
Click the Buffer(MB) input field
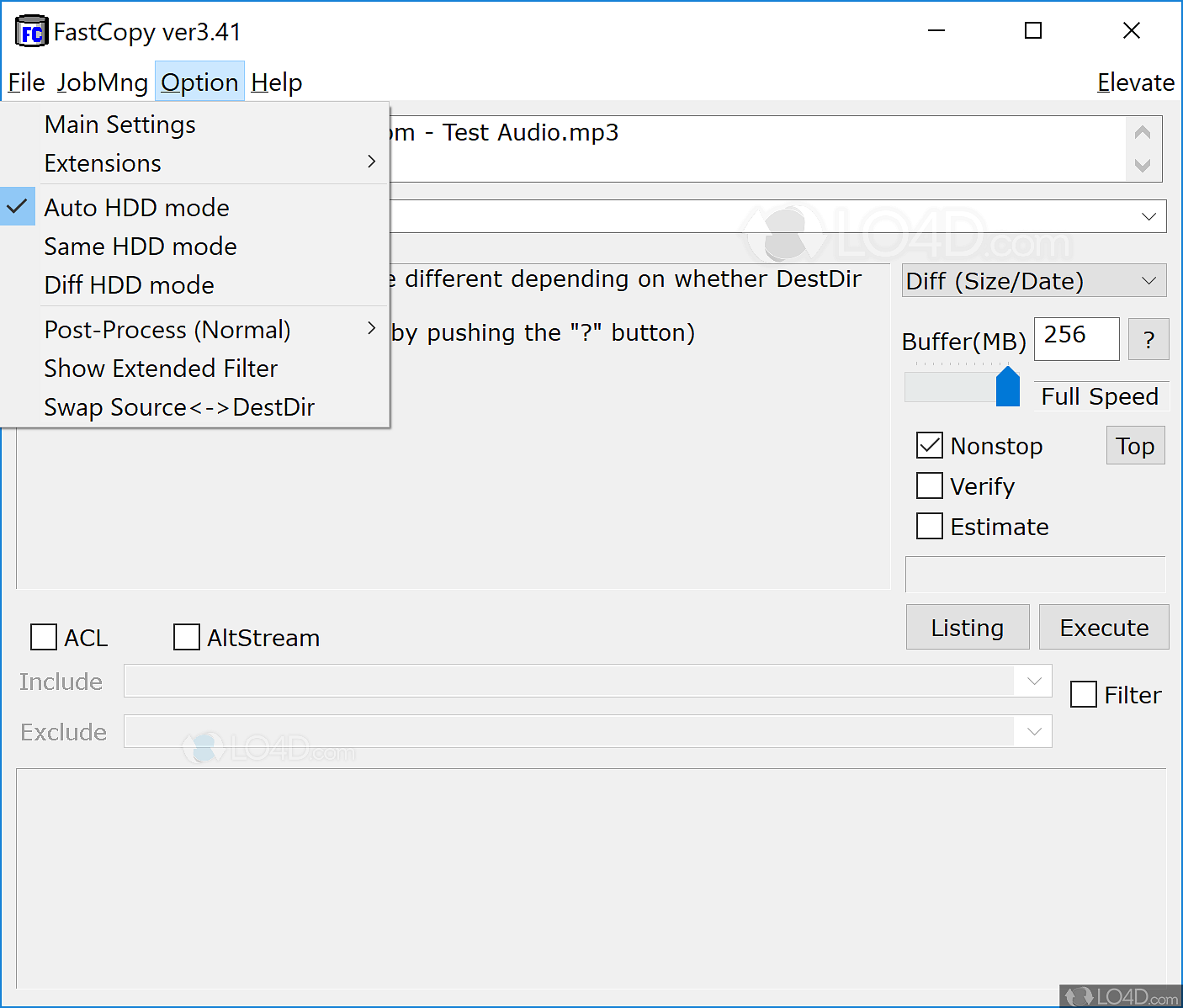click(x=1075, y=338)
